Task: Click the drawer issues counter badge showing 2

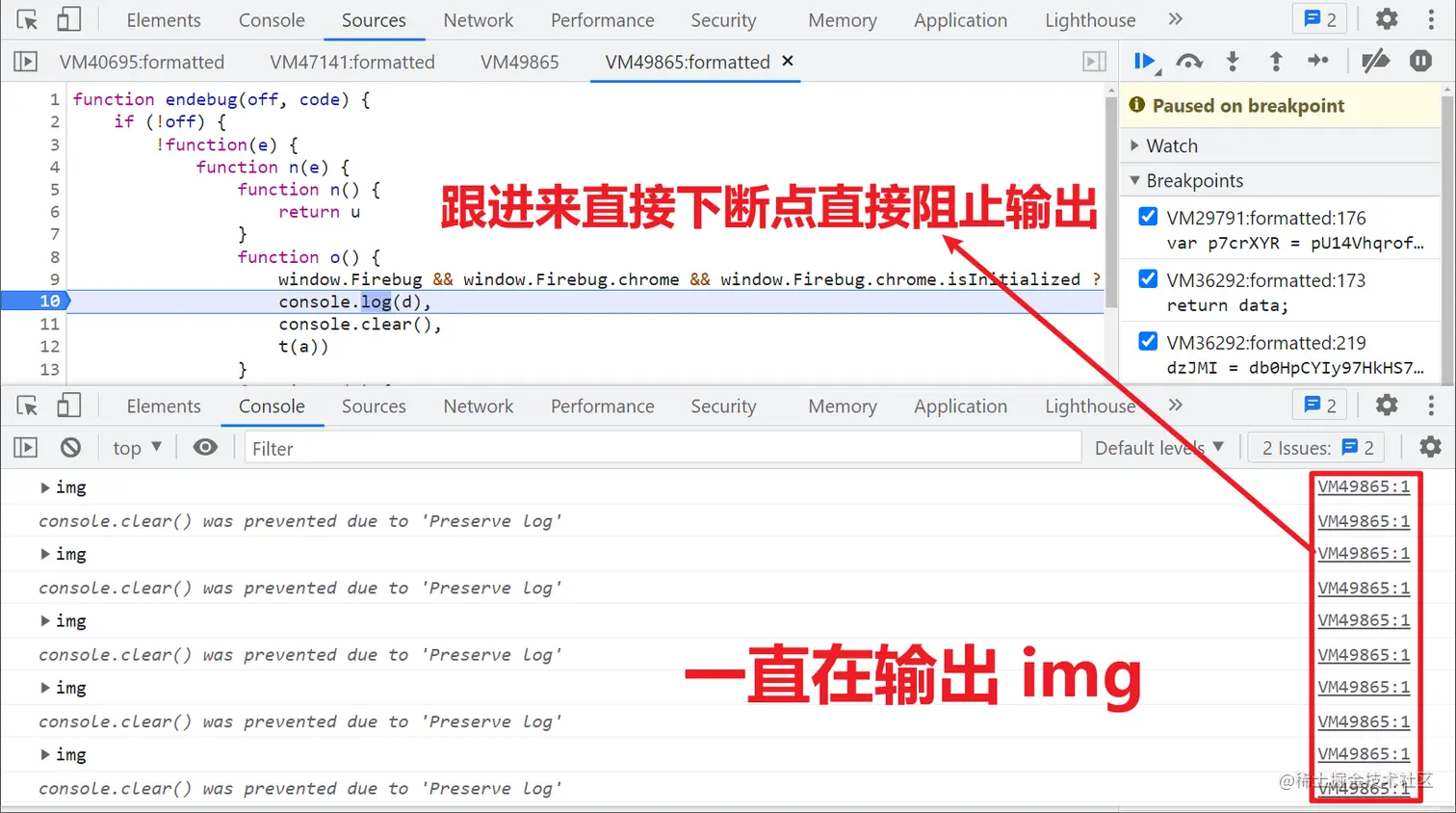Action: pyautogui.click(x=1320, y=406)
